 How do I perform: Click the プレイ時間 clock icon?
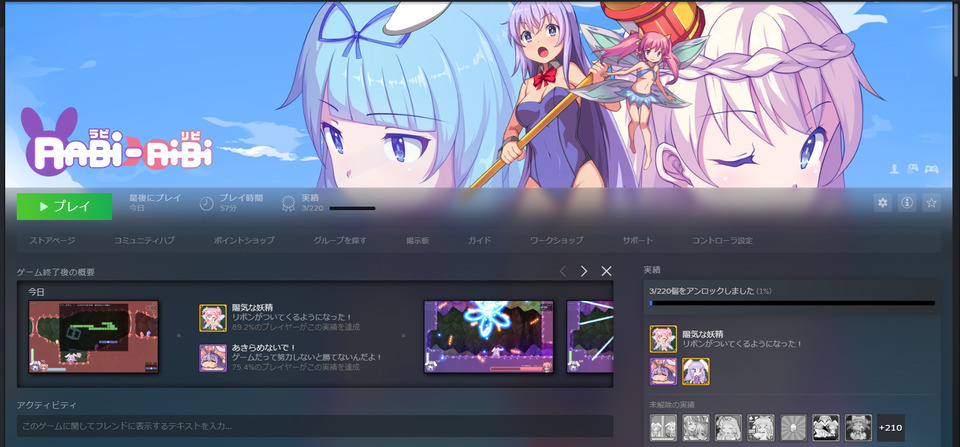207,204
